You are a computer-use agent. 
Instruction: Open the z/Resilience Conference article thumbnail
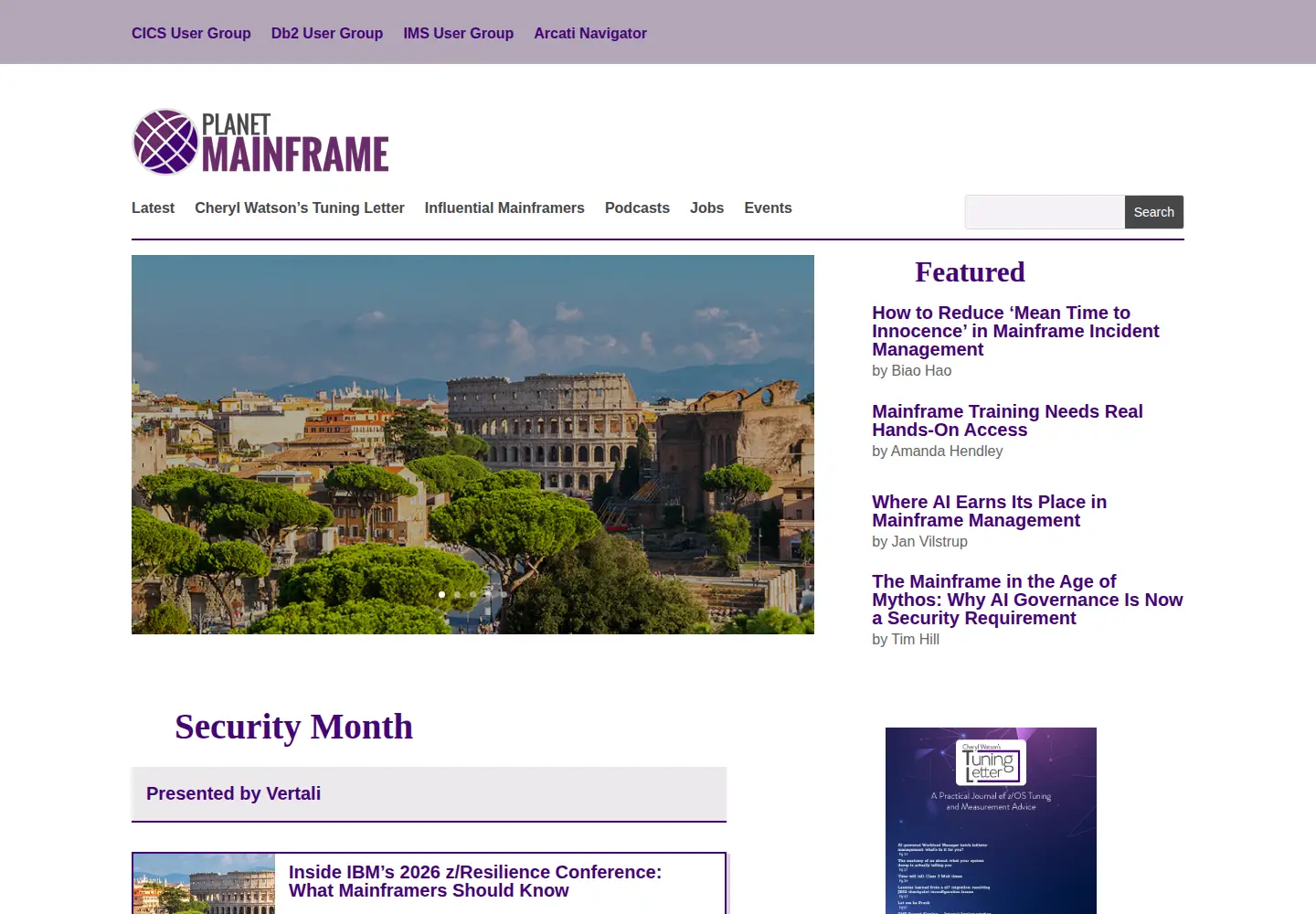click(204, 884)
